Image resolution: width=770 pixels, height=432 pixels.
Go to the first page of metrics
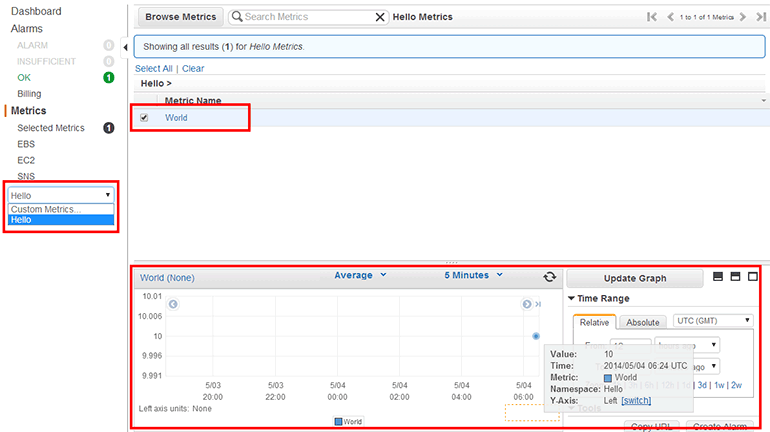652,17
